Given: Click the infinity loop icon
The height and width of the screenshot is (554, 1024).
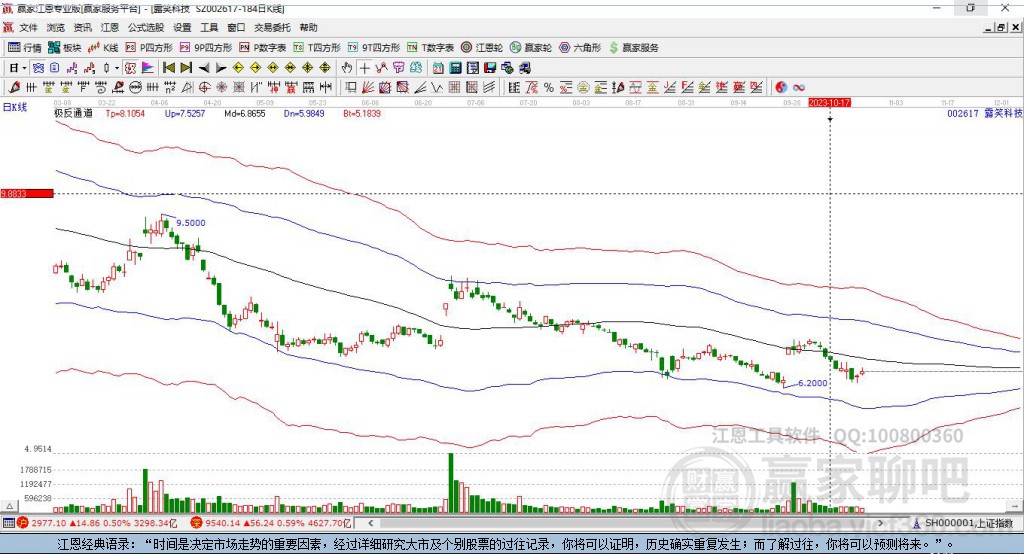Looking at the screenshot, I should click(x=799, y=88).
